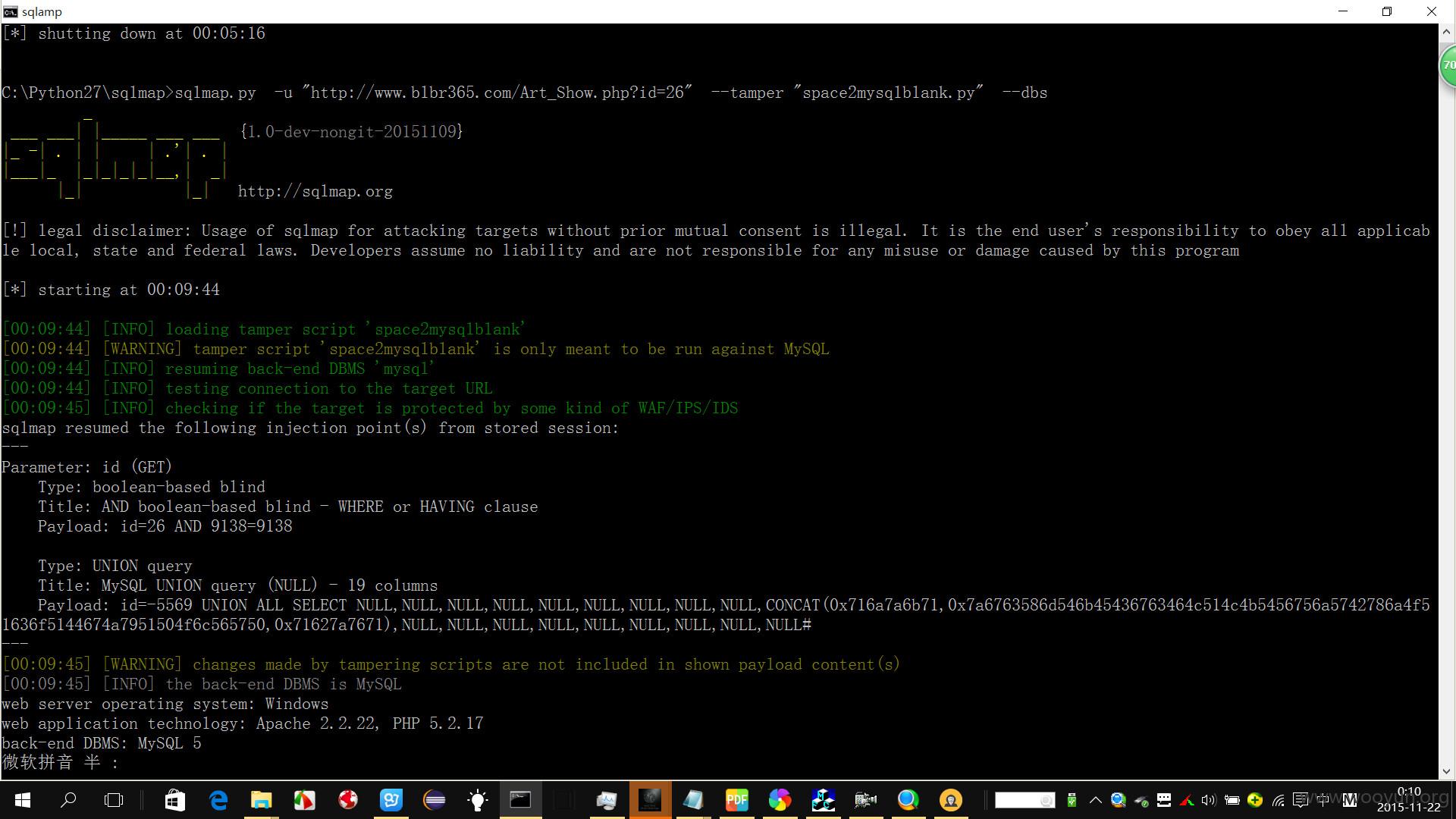
Task: Open the notepad app on the taskbar
Action: (693, 800)
